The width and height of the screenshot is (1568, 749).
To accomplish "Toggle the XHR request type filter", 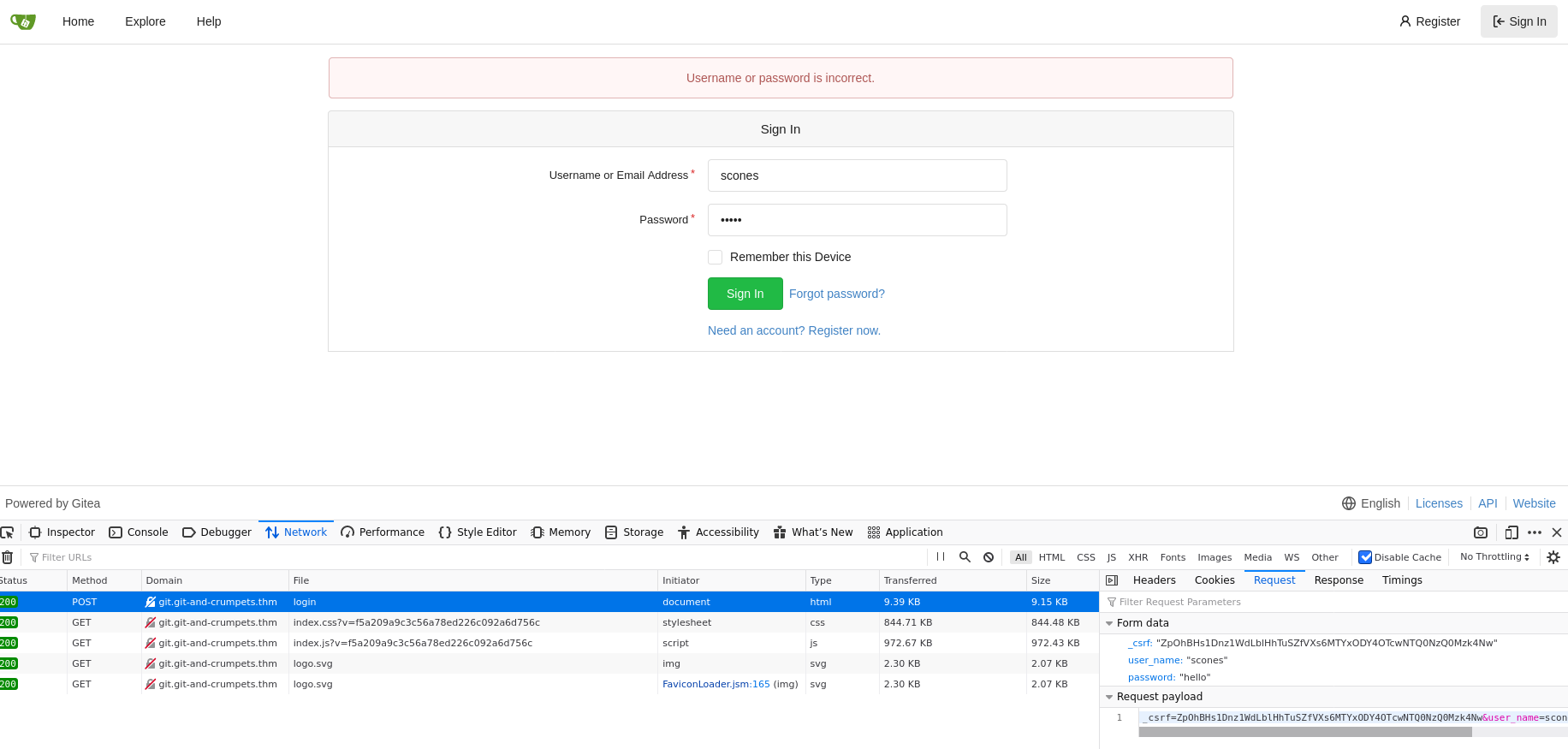I will point(1137,557).
